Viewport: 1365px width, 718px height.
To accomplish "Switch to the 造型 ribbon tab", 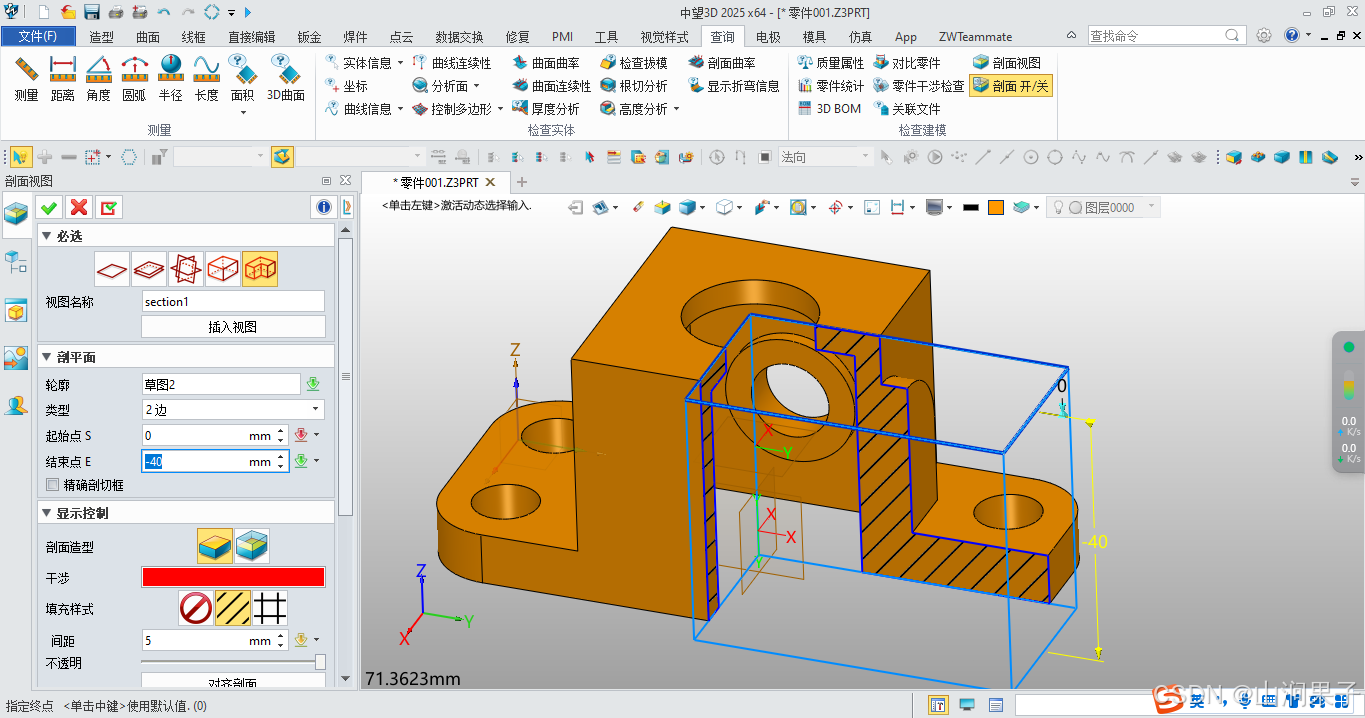I will (x=102, y=37).
